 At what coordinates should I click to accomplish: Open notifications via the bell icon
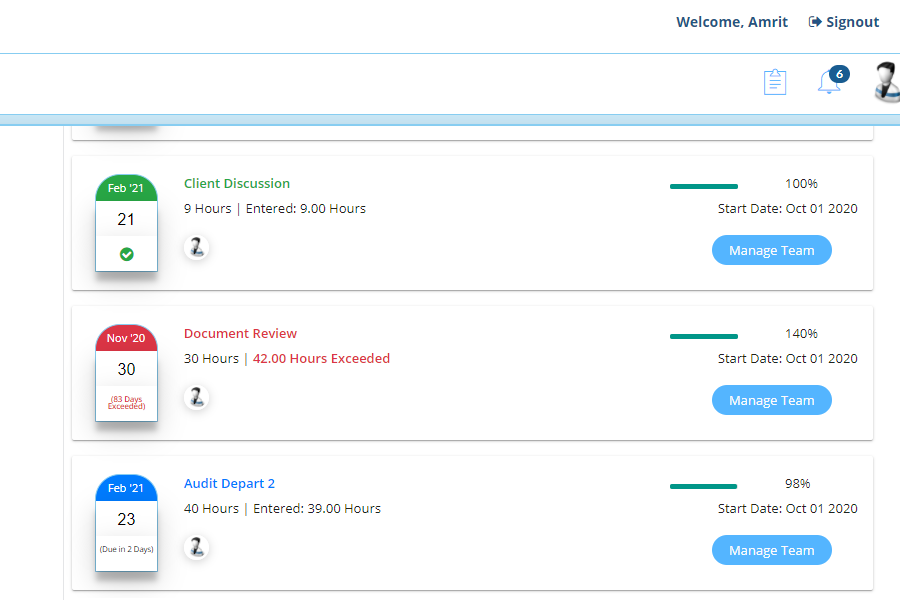(828, 84)
